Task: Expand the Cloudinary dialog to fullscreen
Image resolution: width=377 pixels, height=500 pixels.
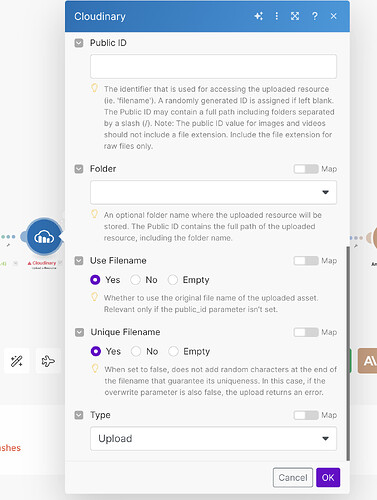Action: 295,16
